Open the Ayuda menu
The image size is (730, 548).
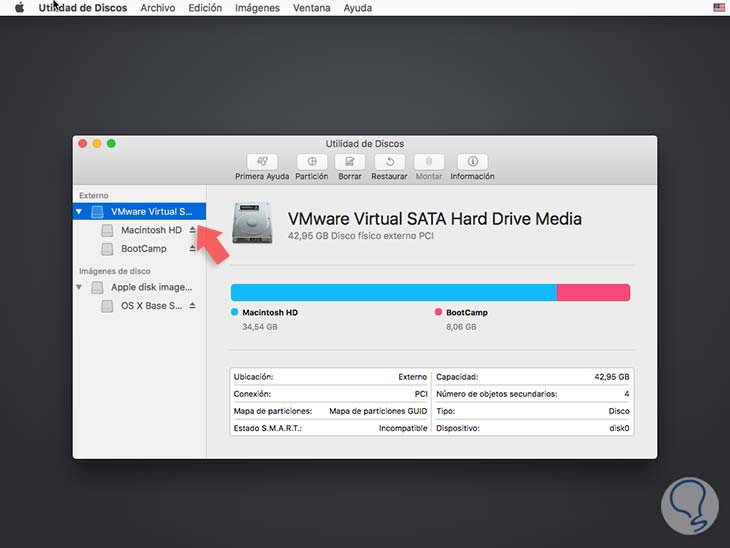358,8
